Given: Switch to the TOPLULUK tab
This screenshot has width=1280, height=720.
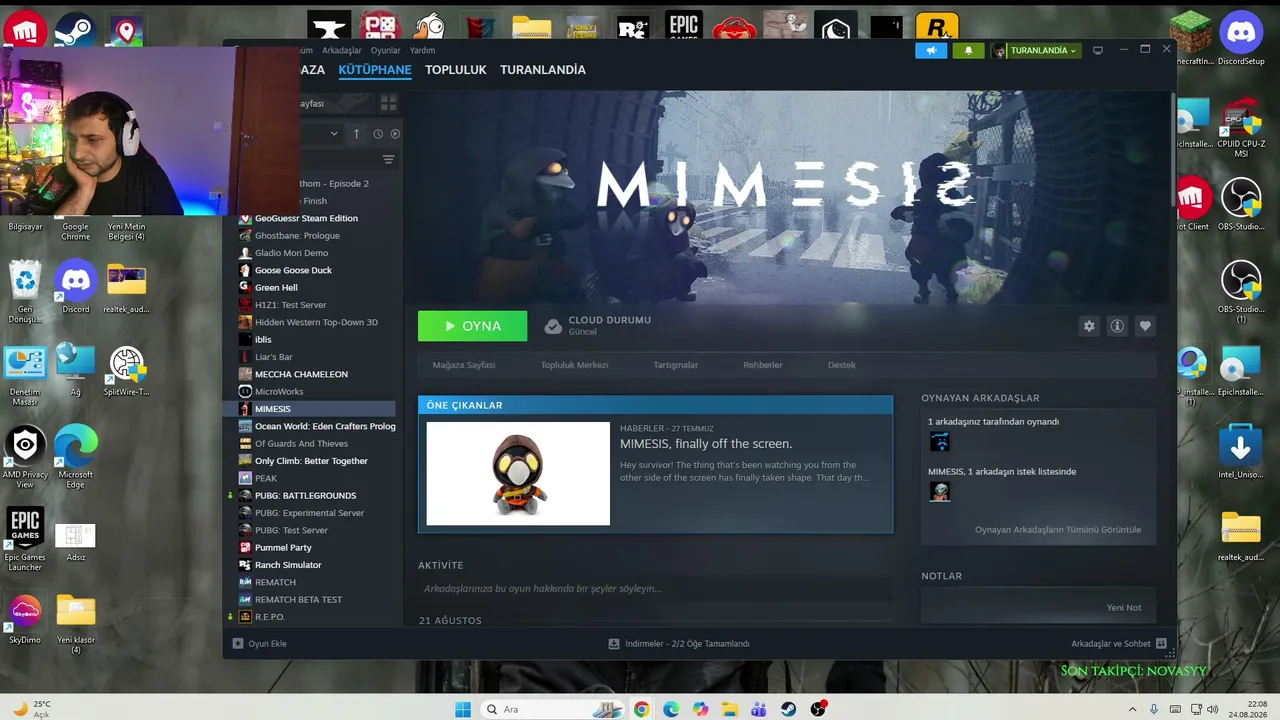Looking at the screenshot, I should click(456, 70).
